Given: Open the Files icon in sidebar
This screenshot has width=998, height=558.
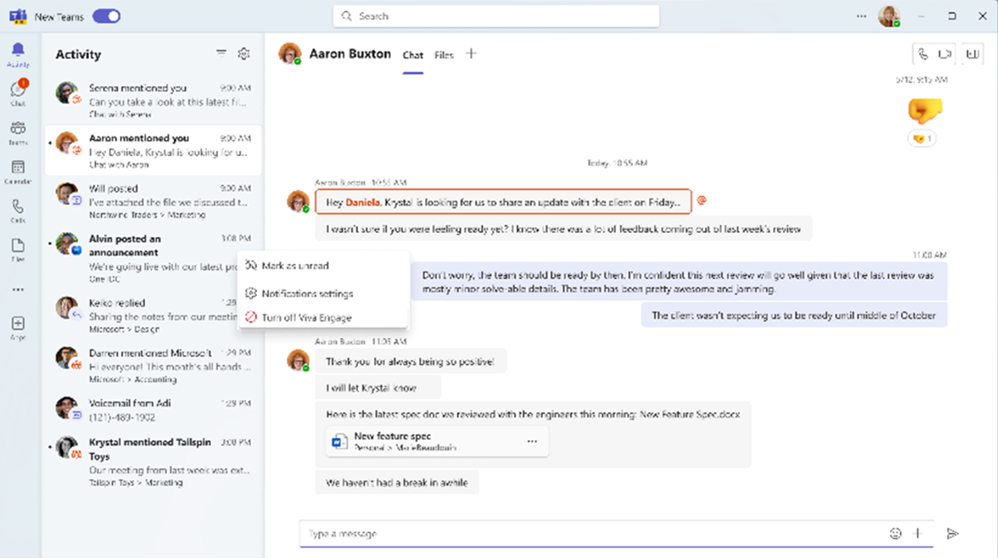Looking at the screenshot, I should [x=18, y=249].
